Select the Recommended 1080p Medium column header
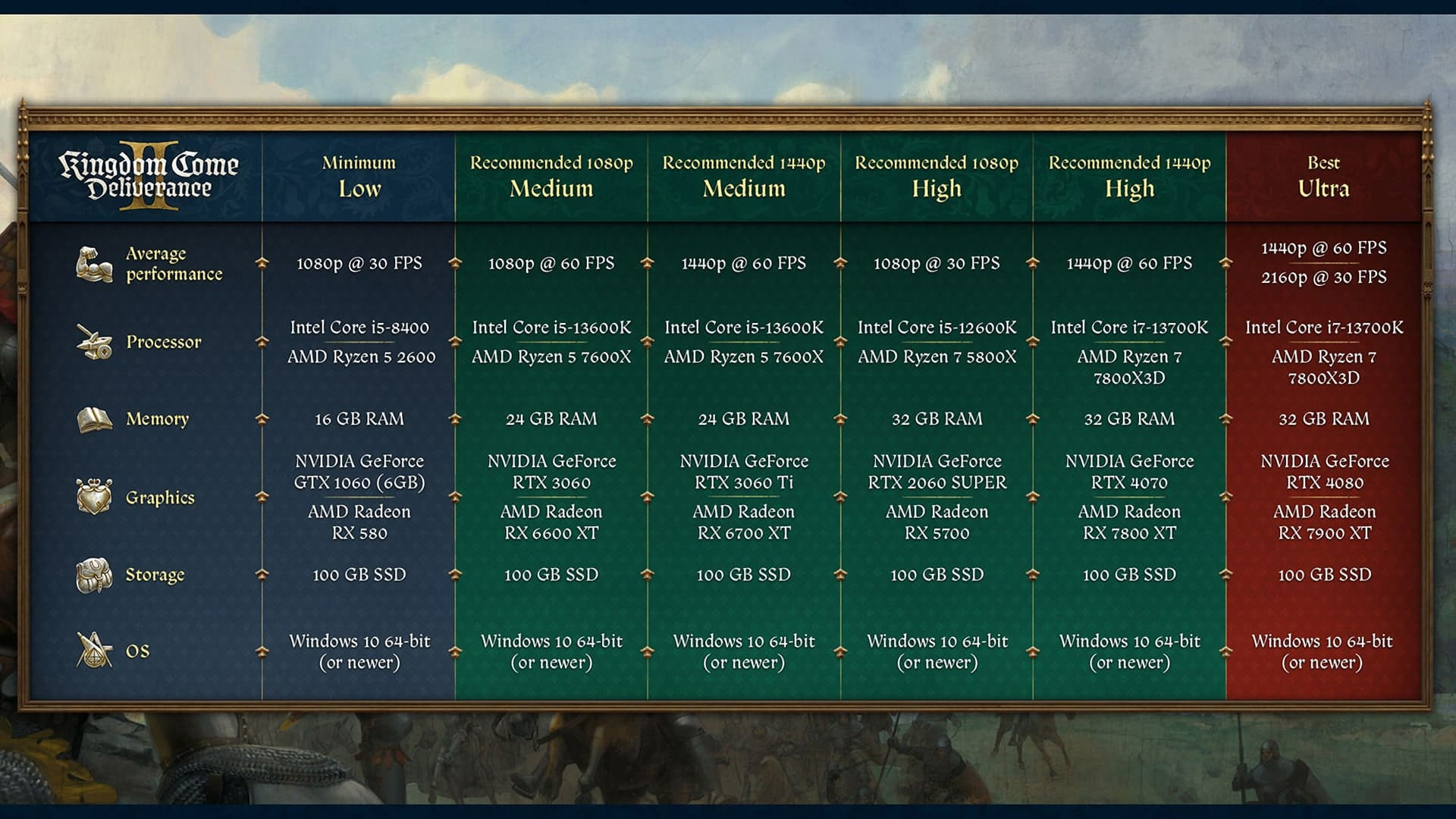Screen dimensions: 1456x819 click(551, 176)
